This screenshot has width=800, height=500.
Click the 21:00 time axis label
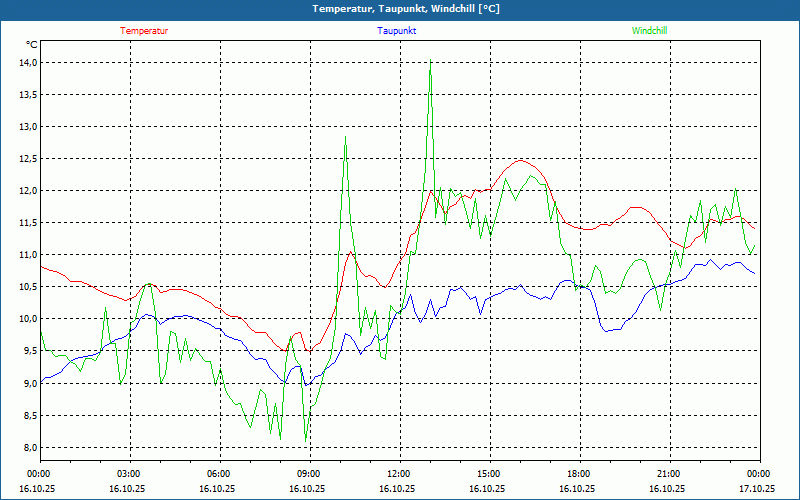point(669,474)
